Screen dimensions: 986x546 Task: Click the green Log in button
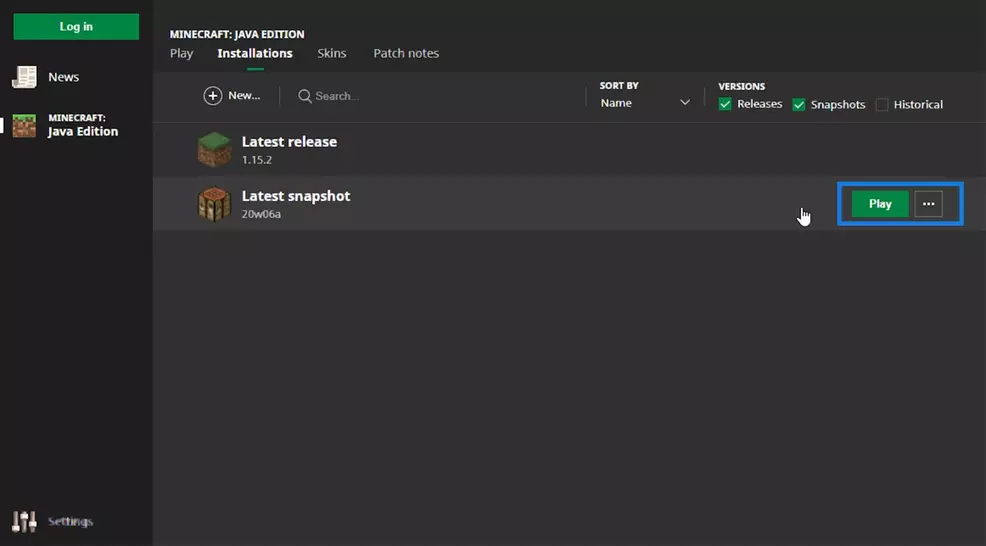click(76, 26)
